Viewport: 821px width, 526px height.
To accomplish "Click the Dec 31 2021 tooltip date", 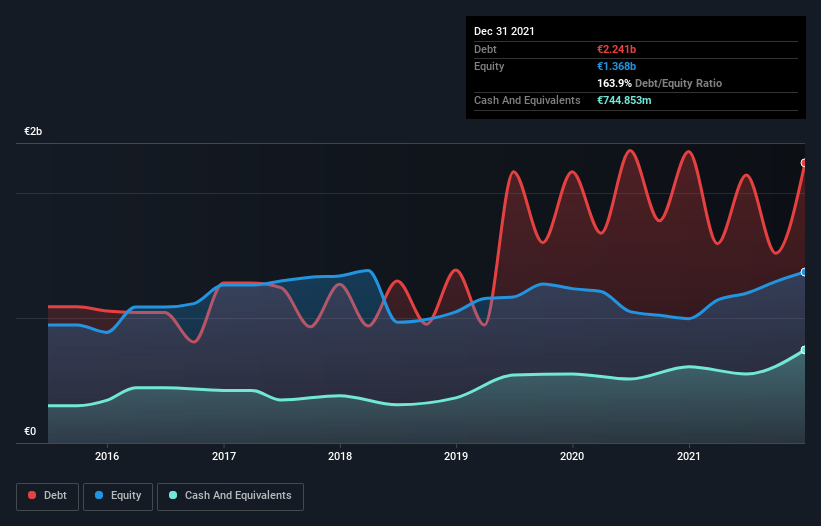I will pyautogui.click(x=504, y=31).
